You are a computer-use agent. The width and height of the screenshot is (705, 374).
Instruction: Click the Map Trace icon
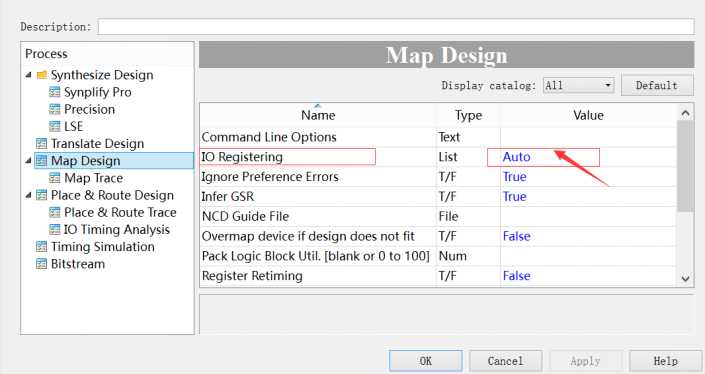54,178
